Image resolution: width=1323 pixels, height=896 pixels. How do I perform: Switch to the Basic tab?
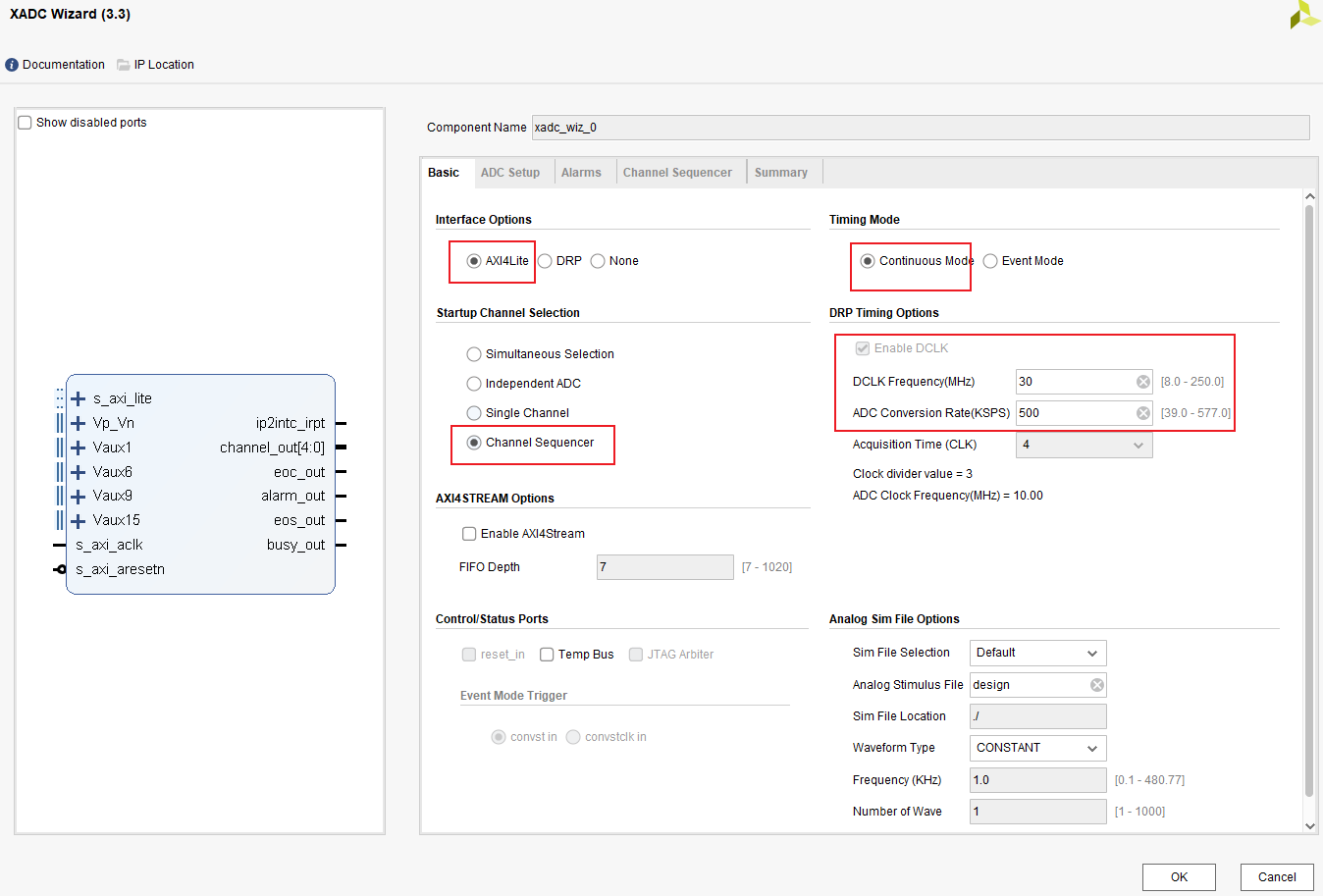tap(444, 173)
